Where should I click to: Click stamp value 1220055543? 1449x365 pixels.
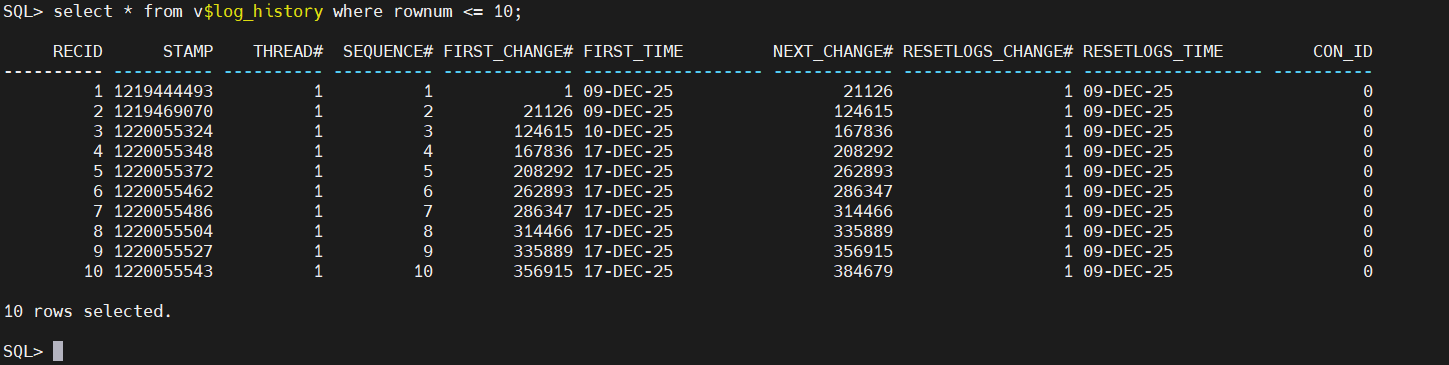click(163, 271)
